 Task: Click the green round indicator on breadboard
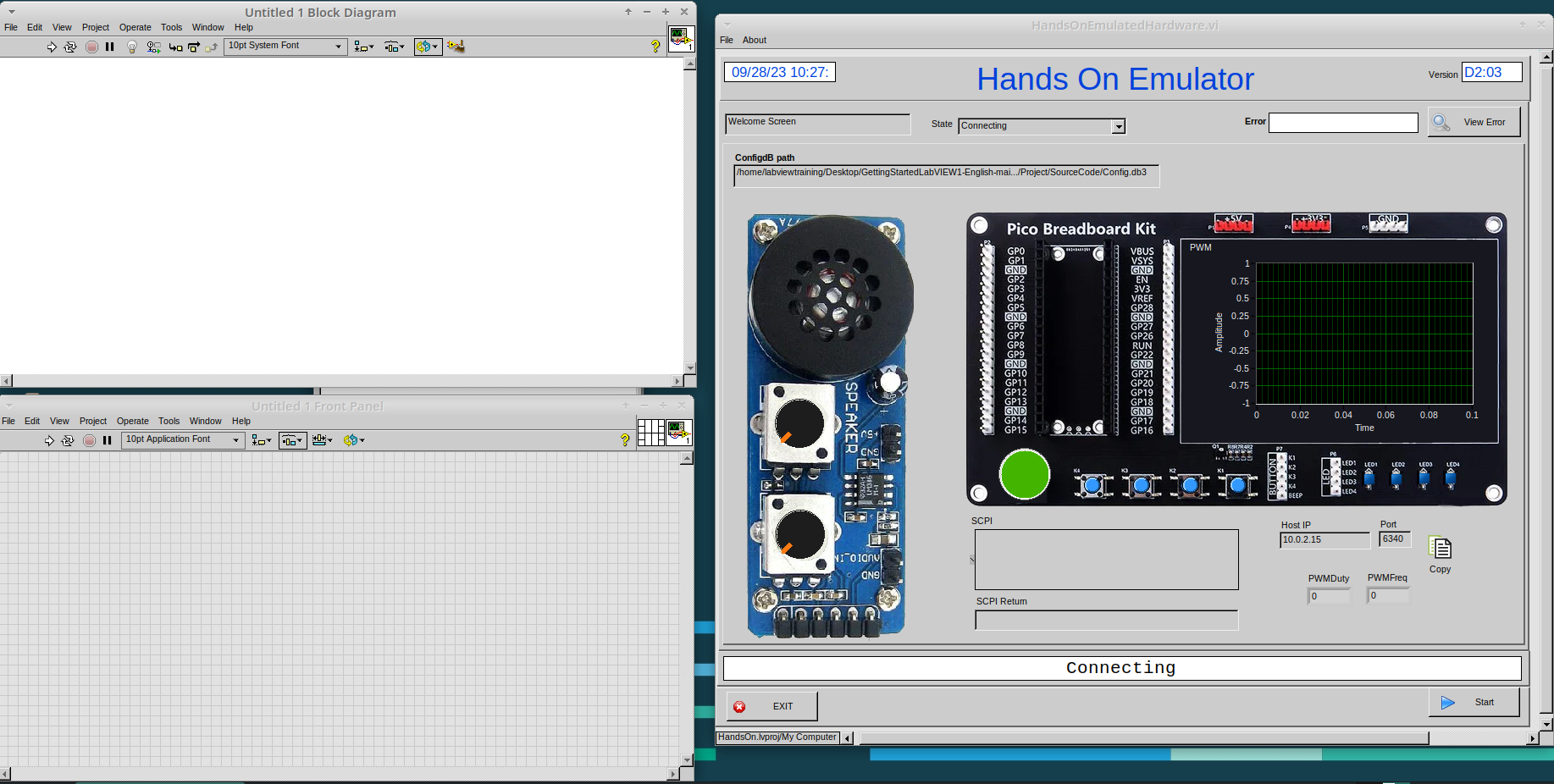(x=1025, y=475)
